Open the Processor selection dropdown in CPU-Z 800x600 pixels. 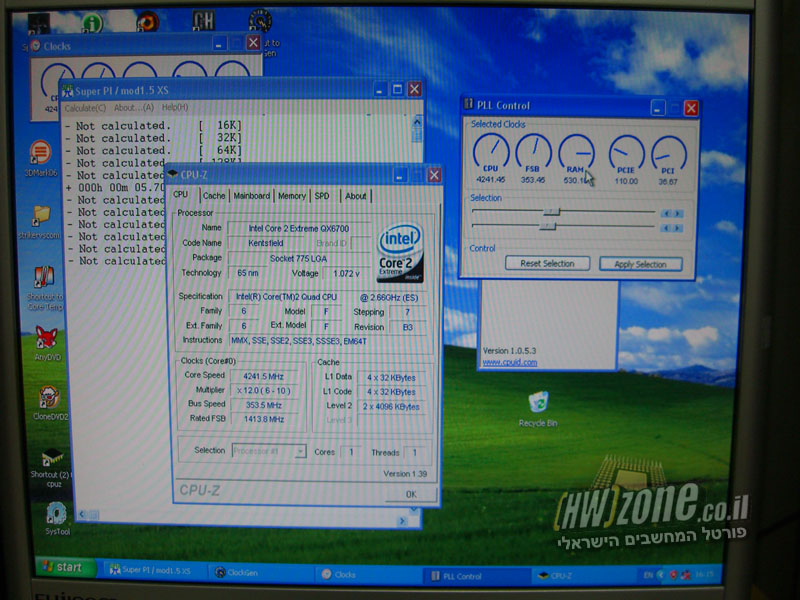click(298, 450)
